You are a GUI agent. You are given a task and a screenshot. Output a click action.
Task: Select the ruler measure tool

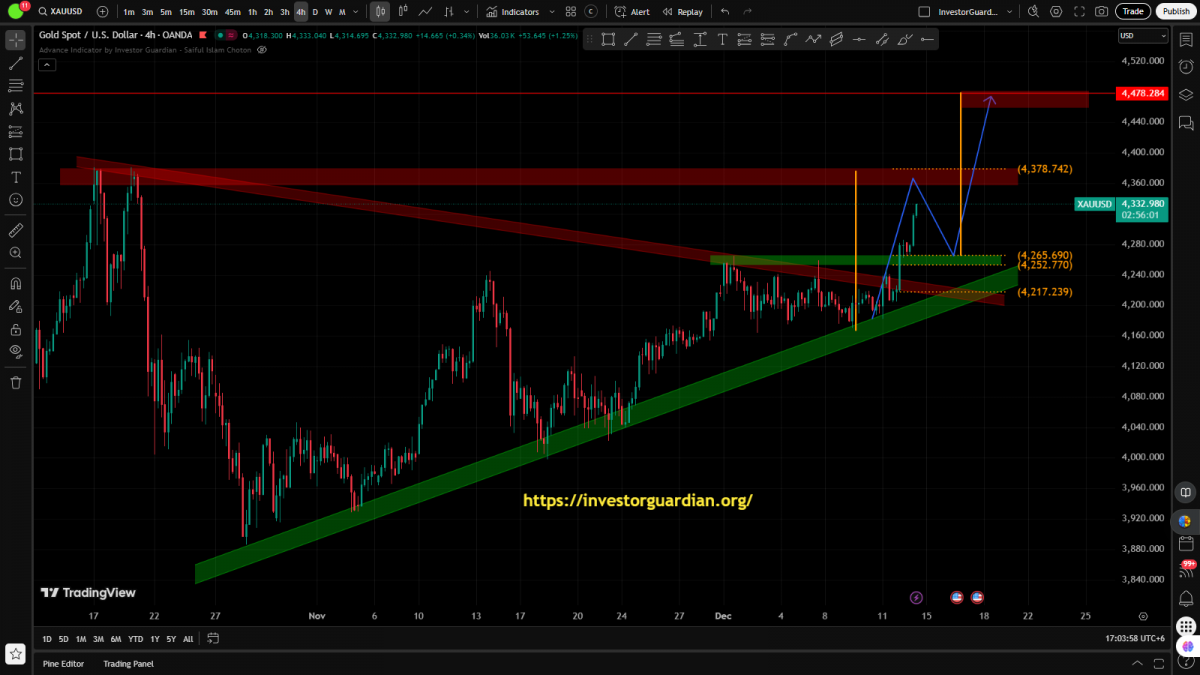16,230
